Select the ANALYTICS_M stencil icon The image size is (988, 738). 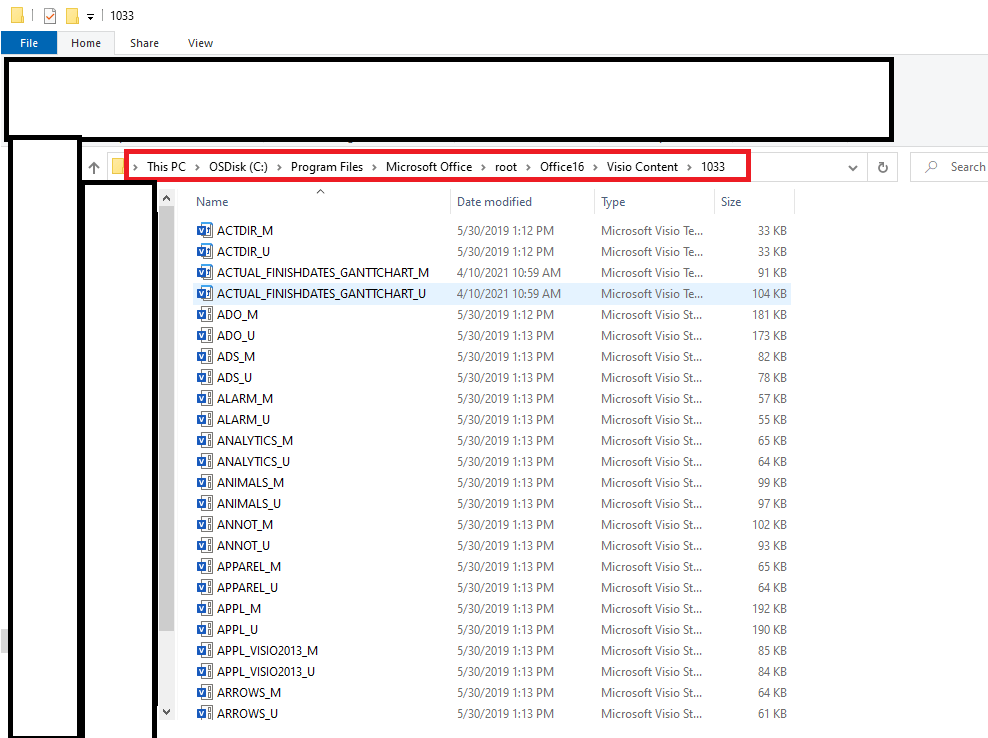pos(204,441)
